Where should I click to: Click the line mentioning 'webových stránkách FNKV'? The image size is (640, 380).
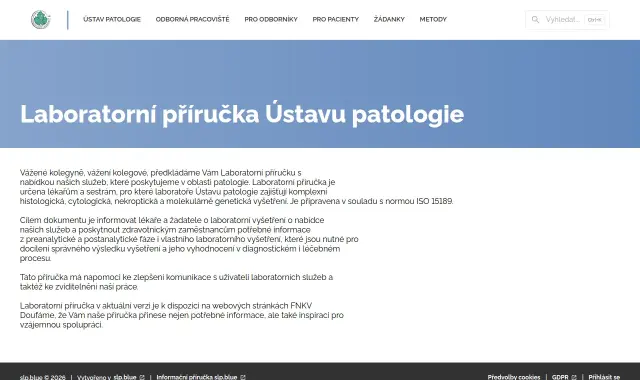(x=166, y=306)
